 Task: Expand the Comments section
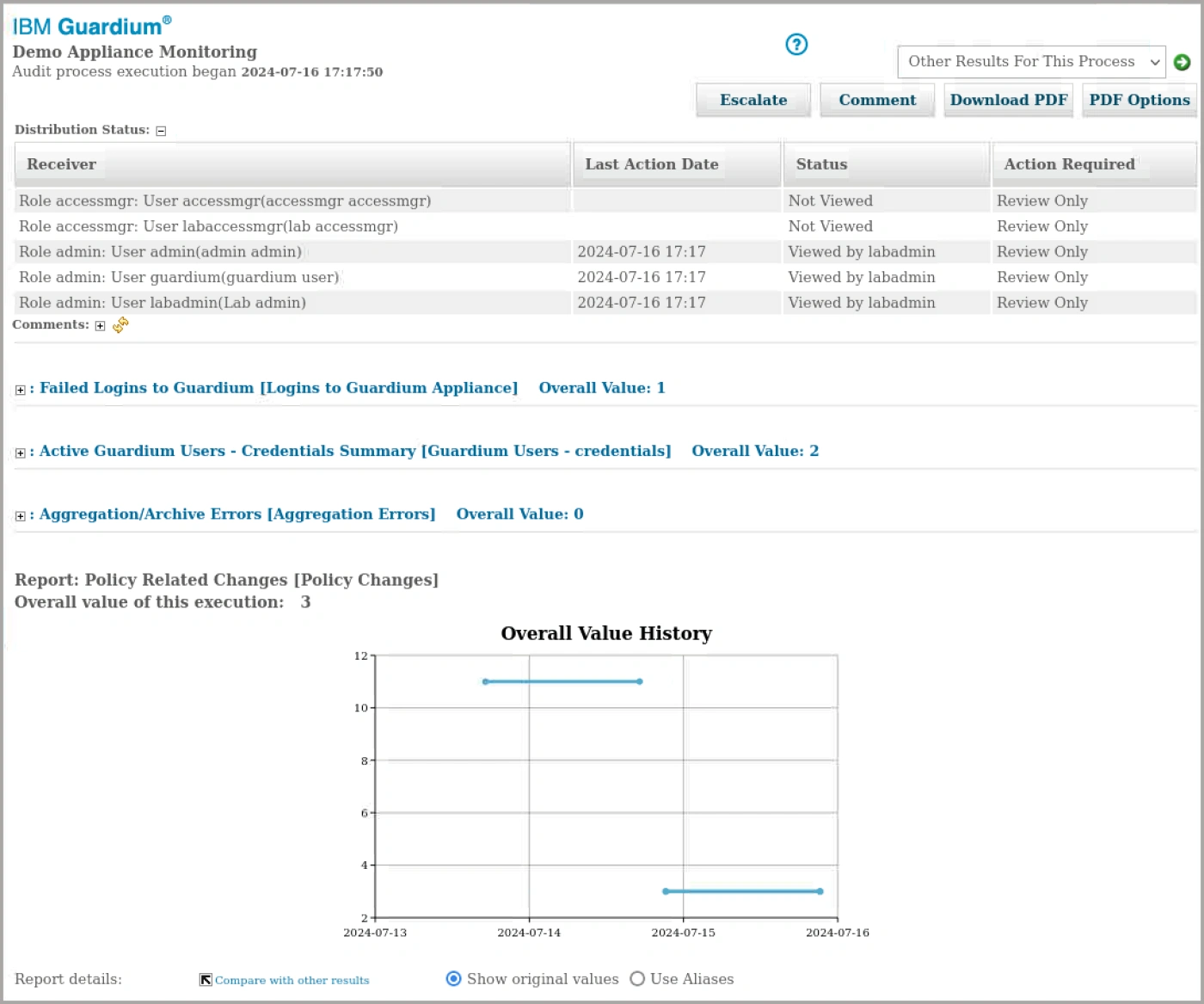pos(100,326)
